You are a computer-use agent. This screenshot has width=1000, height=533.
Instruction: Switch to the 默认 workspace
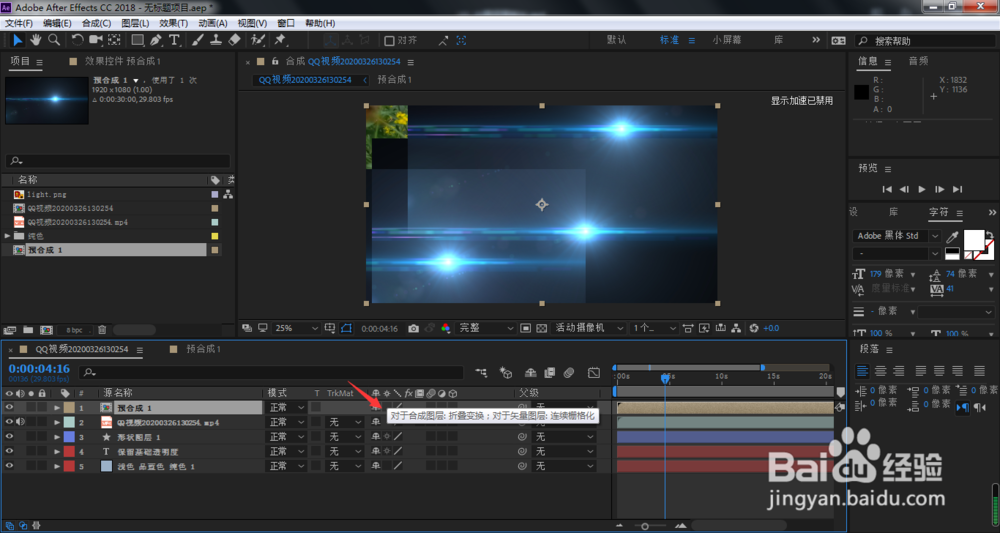(x=616, y=40)
